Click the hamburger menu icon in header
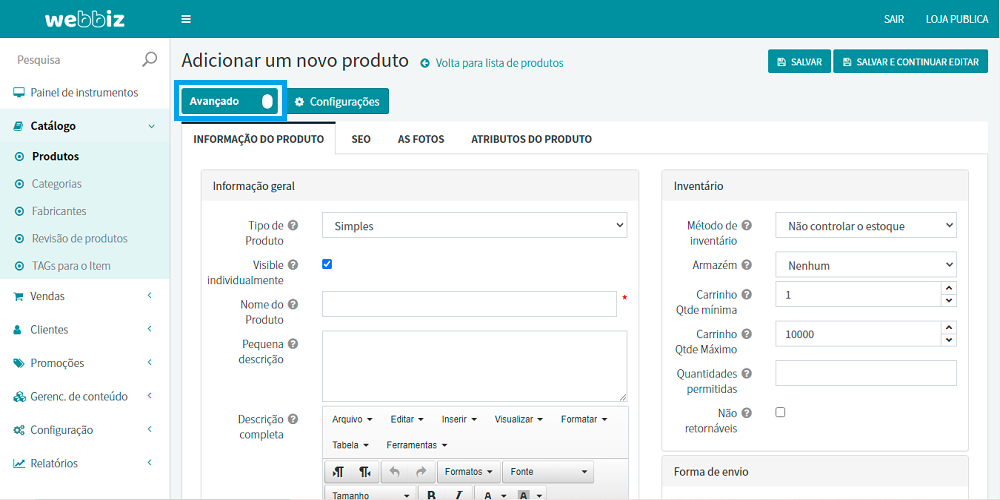This screenshot has height=500, width=1000. (x=186, y=19)
